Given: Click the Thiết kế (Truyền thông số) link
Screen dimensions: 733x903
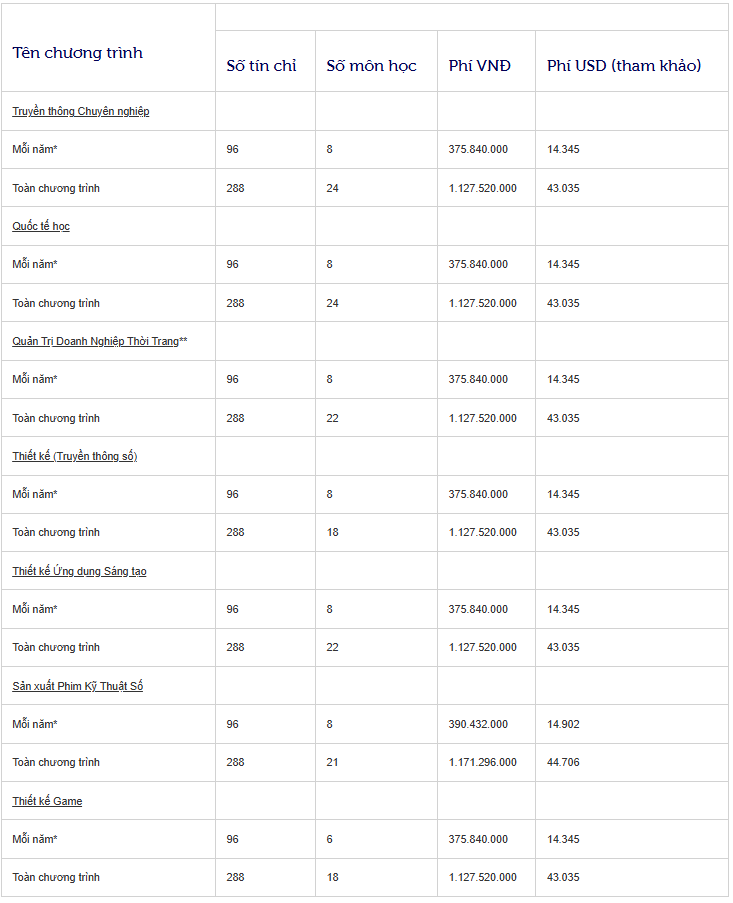Looking at the screenshot, I should point(74,456).
